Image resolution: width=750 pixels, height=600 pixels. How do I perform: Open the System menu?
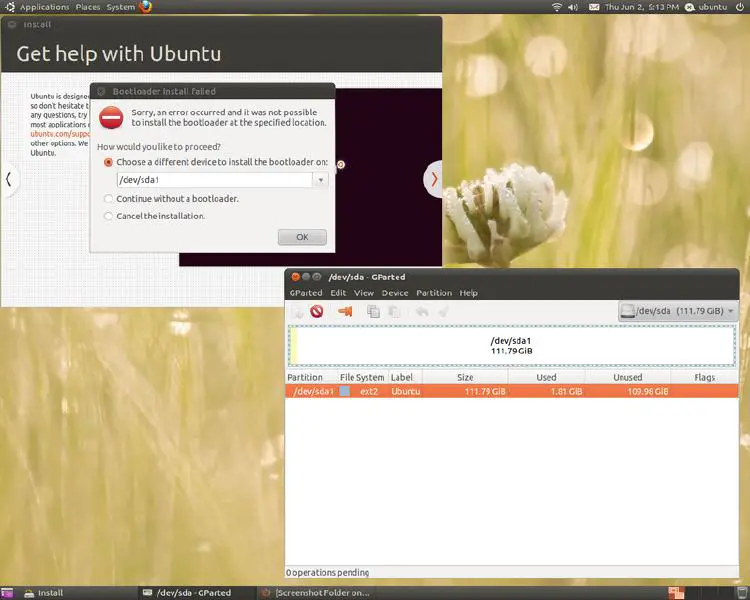[x=121, y=7]
